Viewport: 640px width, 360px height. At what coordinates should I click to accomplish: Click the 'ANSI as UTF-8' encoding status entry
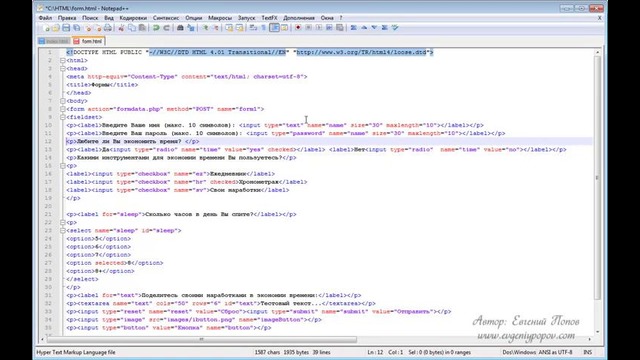(x=555, y=352)
